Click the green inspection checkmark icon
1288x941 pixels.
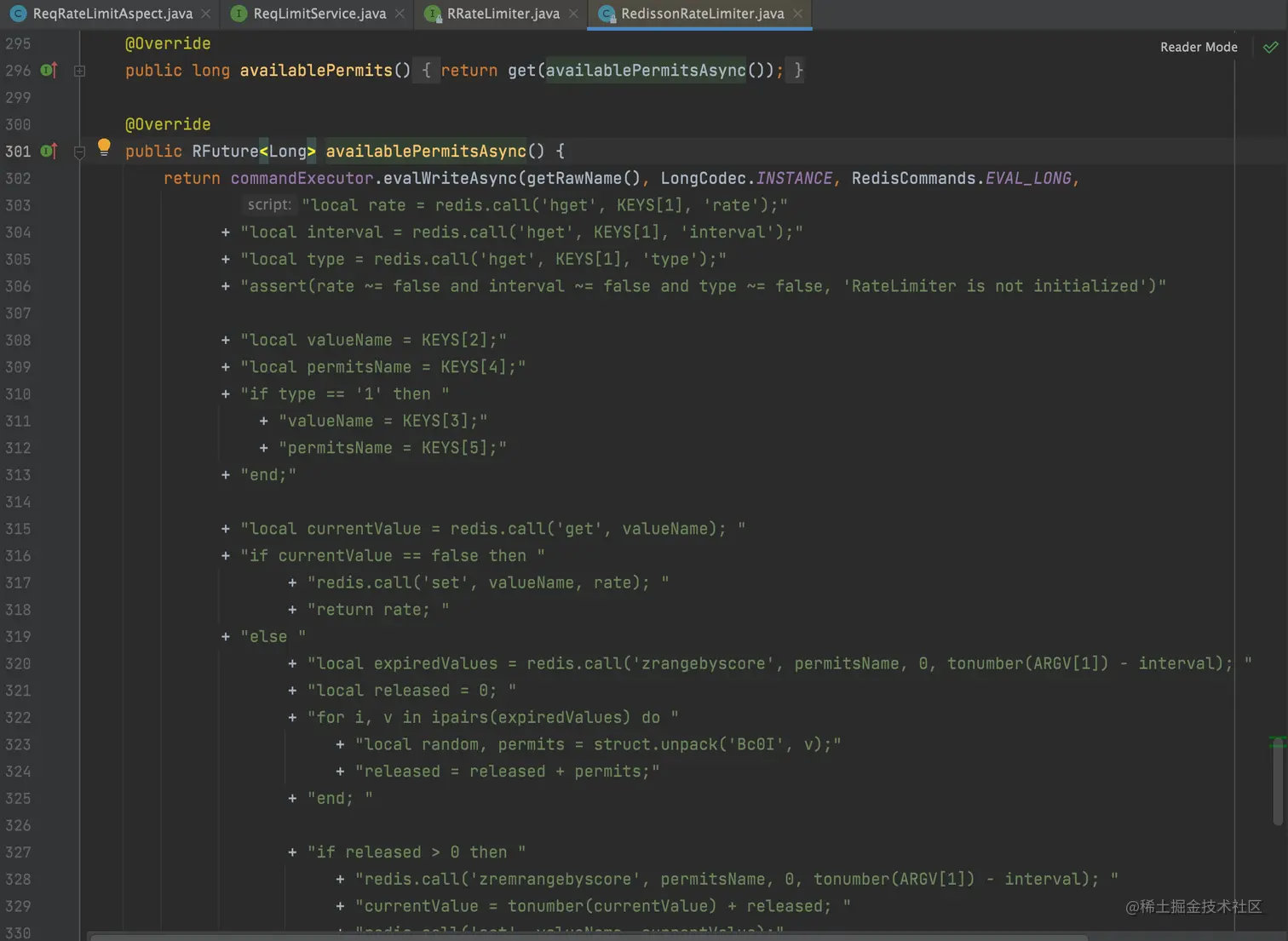[x=1270, y=47]
